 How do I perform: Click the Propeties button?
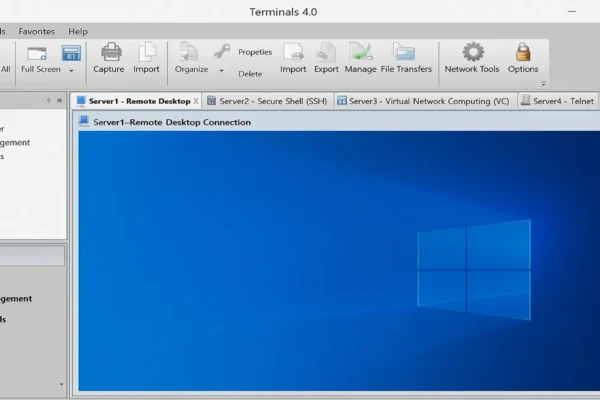click(255, 52)
